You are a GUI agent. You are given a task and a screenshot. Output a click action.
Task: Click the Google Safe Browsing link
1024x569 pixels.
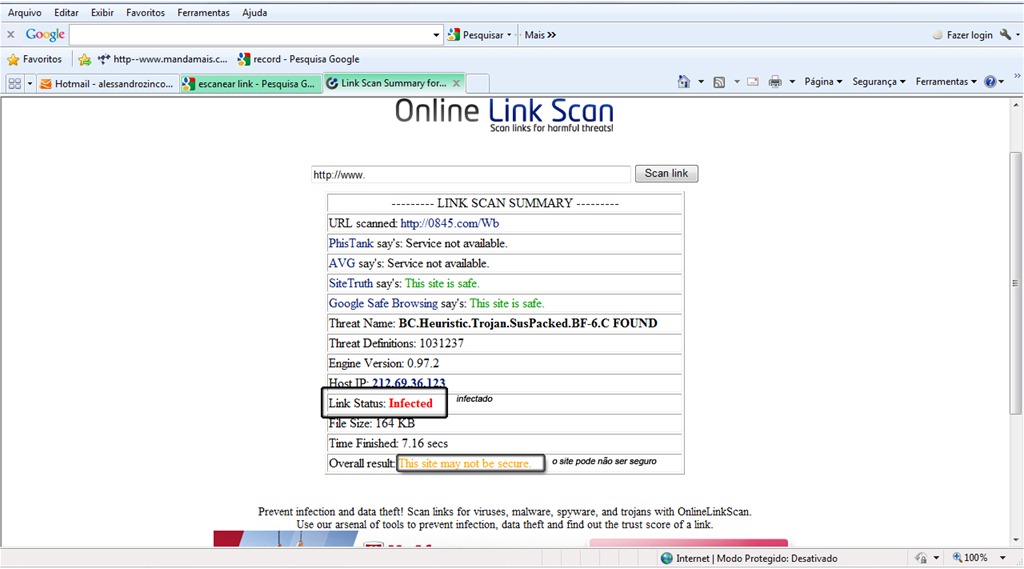click(x=383, y=303)
